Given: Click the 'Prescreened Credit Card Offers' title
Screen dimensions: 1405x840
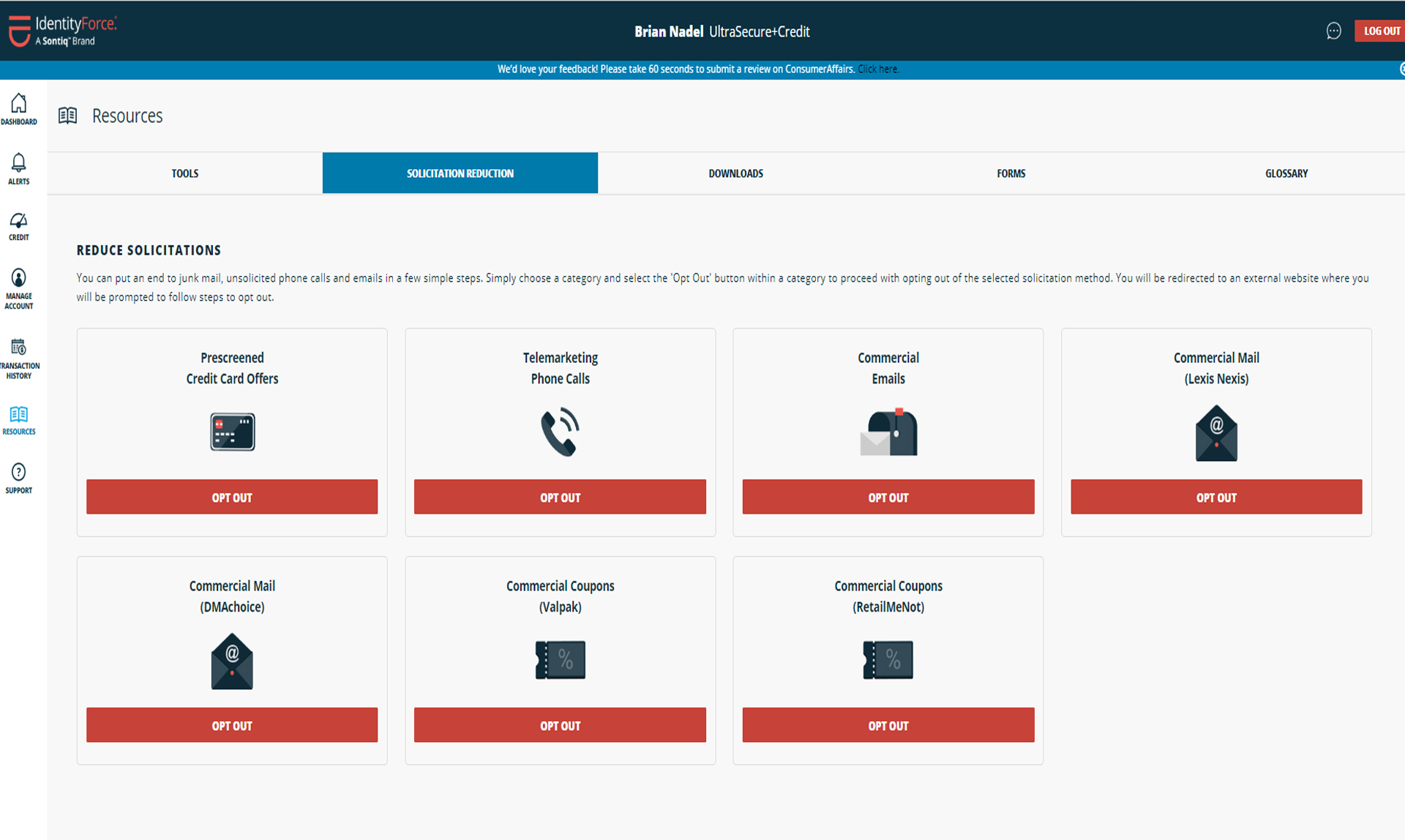Looking at the screenshot, I should click(232, 368).
